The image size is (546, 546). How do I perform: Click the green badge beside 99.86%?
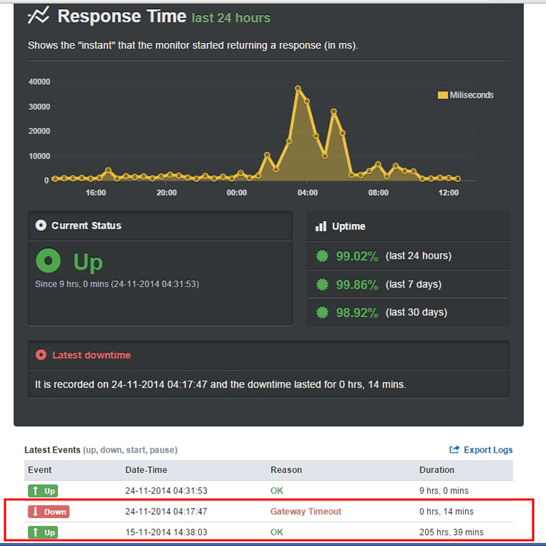(322, 284)
